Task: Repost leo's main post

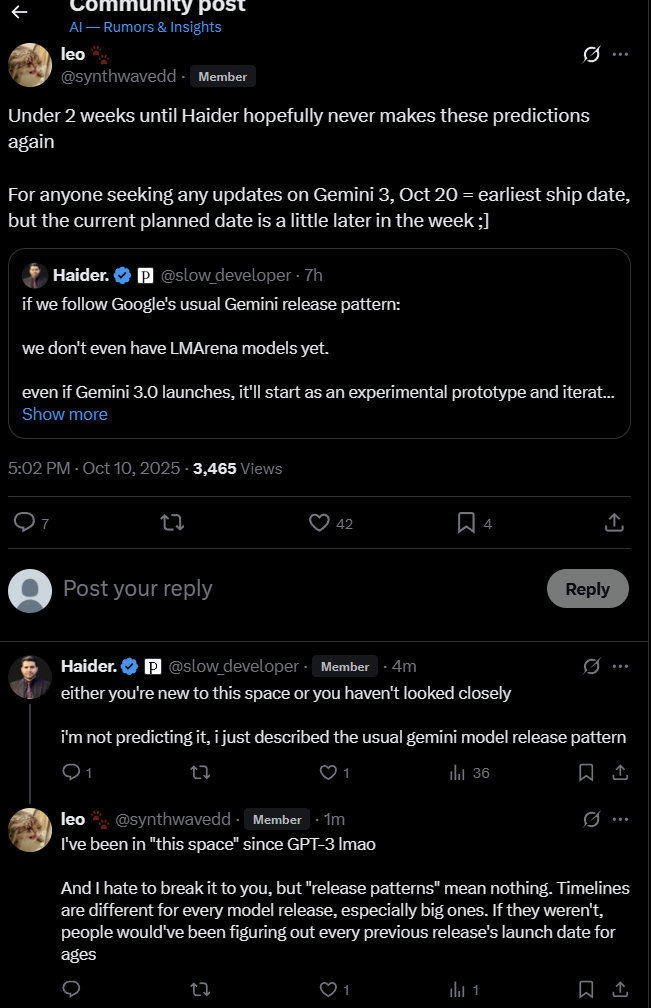Action: point(172,522)
